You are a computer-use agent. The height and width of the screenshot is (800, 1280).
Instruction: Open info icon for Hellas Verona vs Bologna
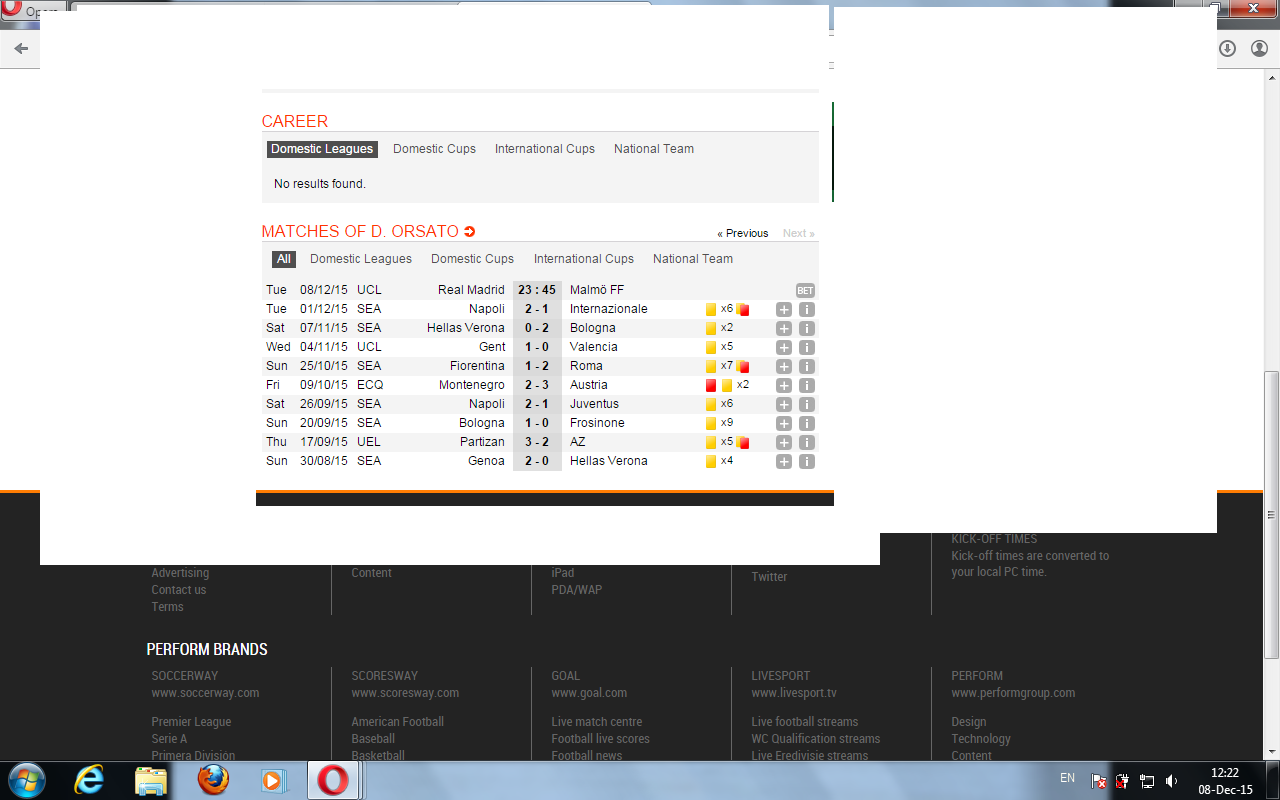pos(807,329)
